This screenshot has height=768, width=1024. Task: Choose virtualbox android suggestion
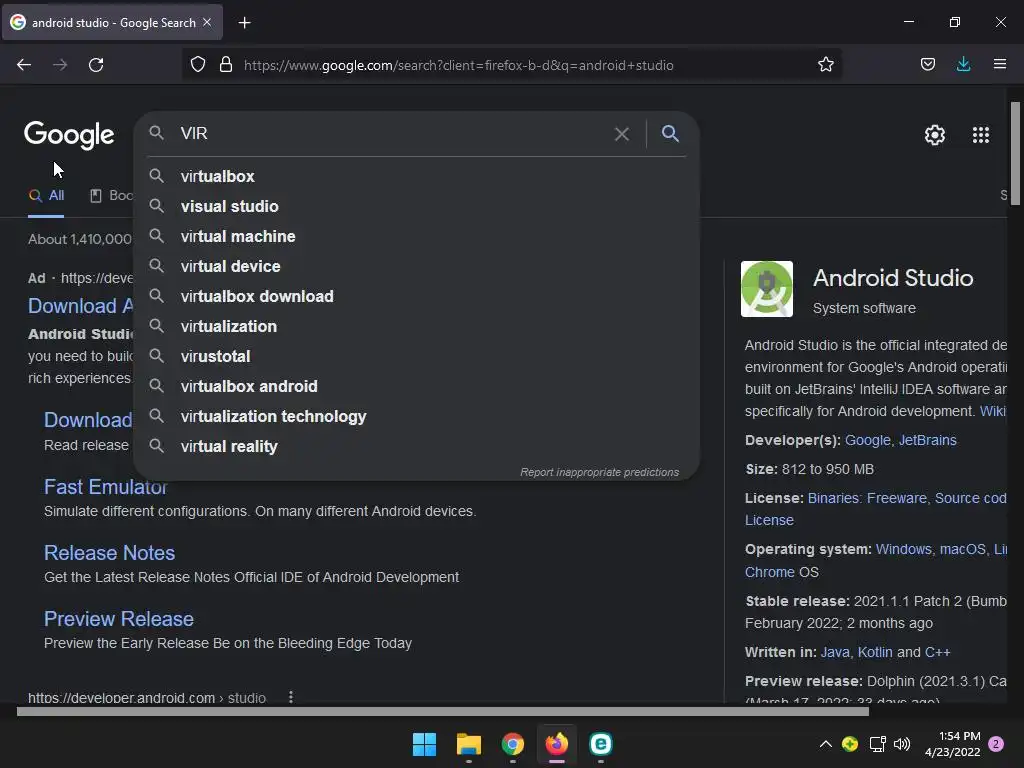click(416, 387)
